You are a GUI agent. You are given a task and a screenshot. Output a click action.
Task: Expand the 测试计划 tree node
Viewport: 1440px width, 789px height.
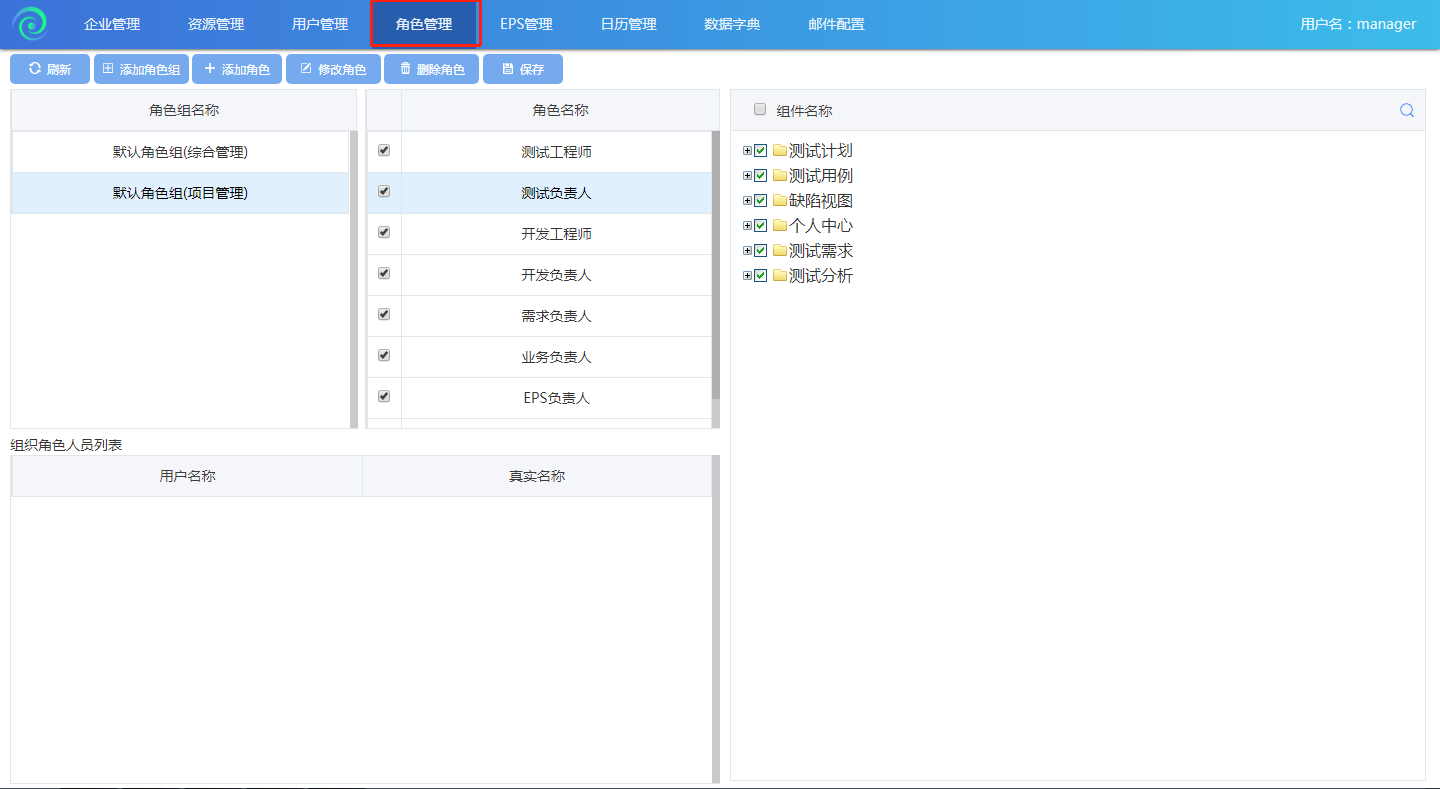(x=747, y=151)
